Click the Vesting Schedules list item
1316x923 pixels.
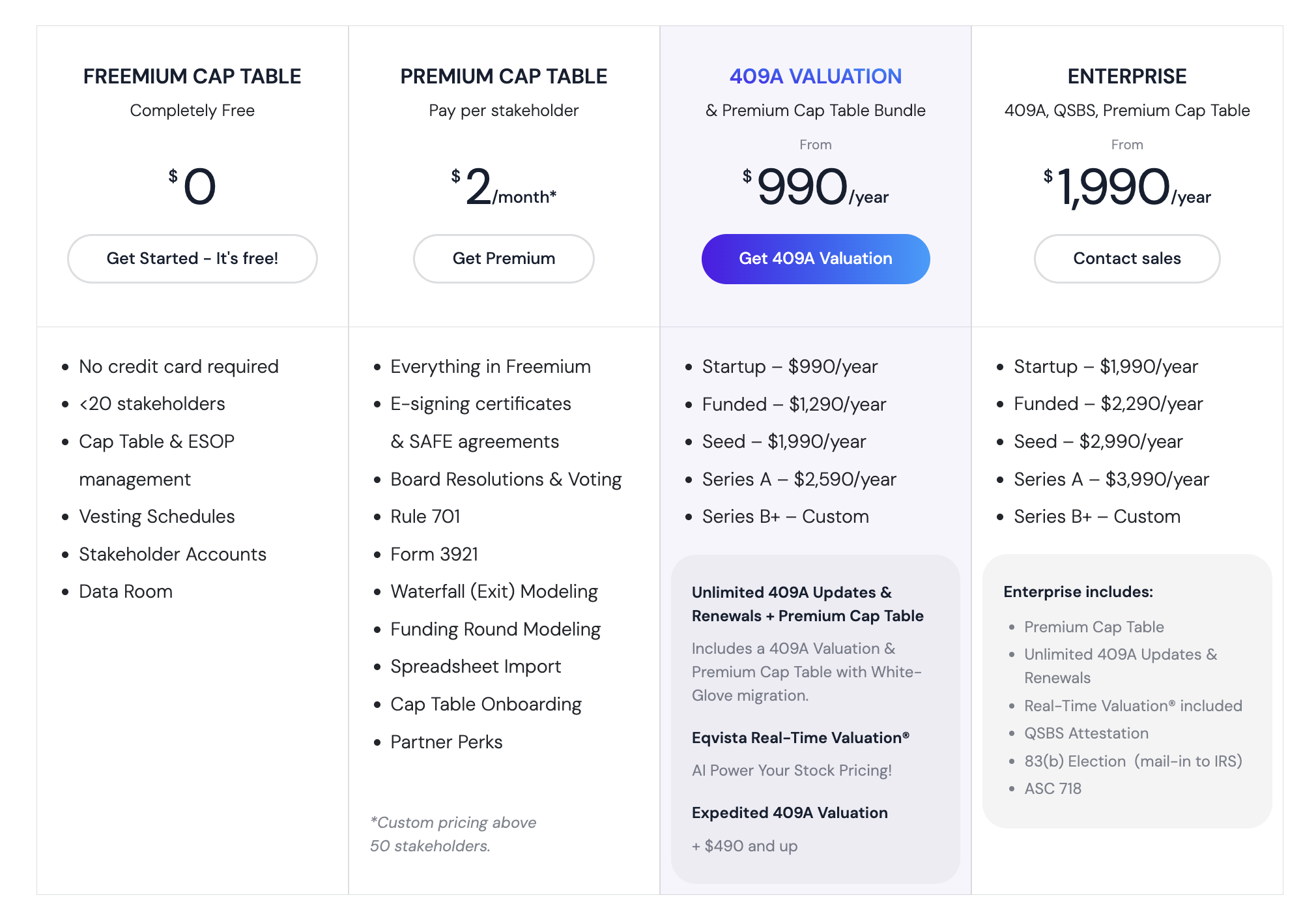(x=156, y=516)
